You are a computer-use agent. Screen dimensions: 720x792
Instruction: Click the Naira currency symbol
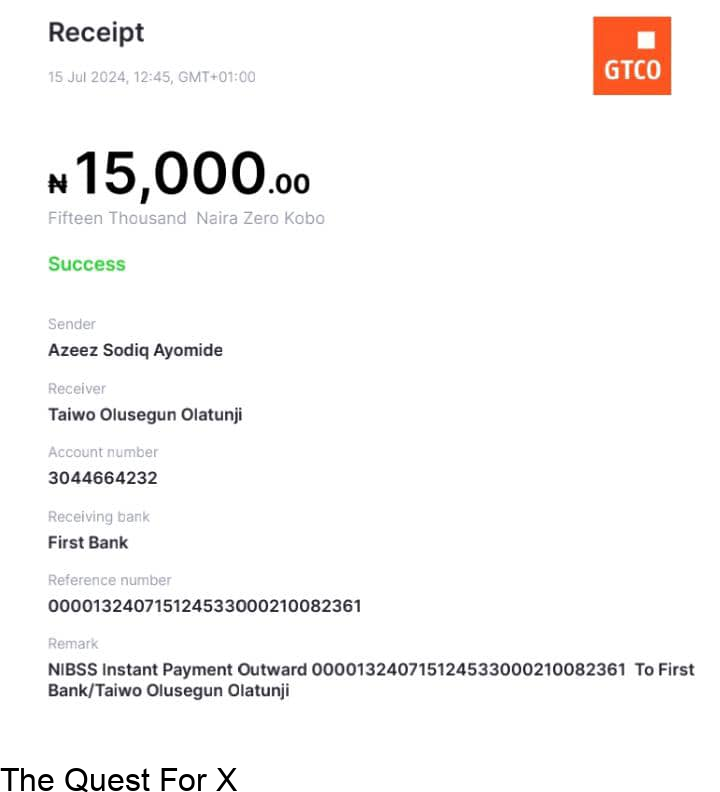coord(57,183)
